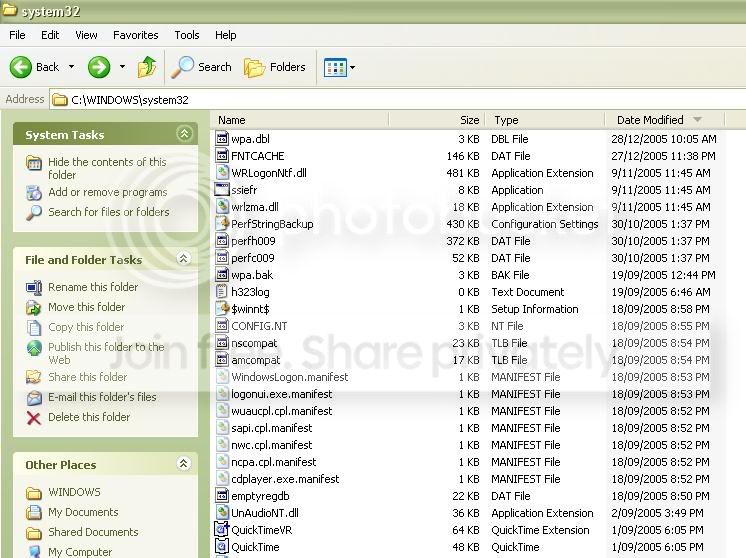Image resolution: width=746 pixels, height=558 pixels.
Task: Sort by the Name column header
Action: (x=299, y=120)
